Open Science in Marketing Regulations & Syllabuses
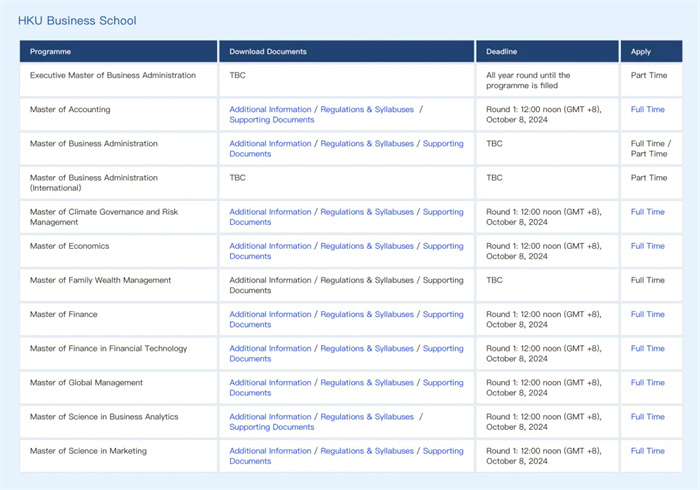Image resolution: width=700 pixels, height=490 pixels. pyautogui.click(x=367, y=451)
